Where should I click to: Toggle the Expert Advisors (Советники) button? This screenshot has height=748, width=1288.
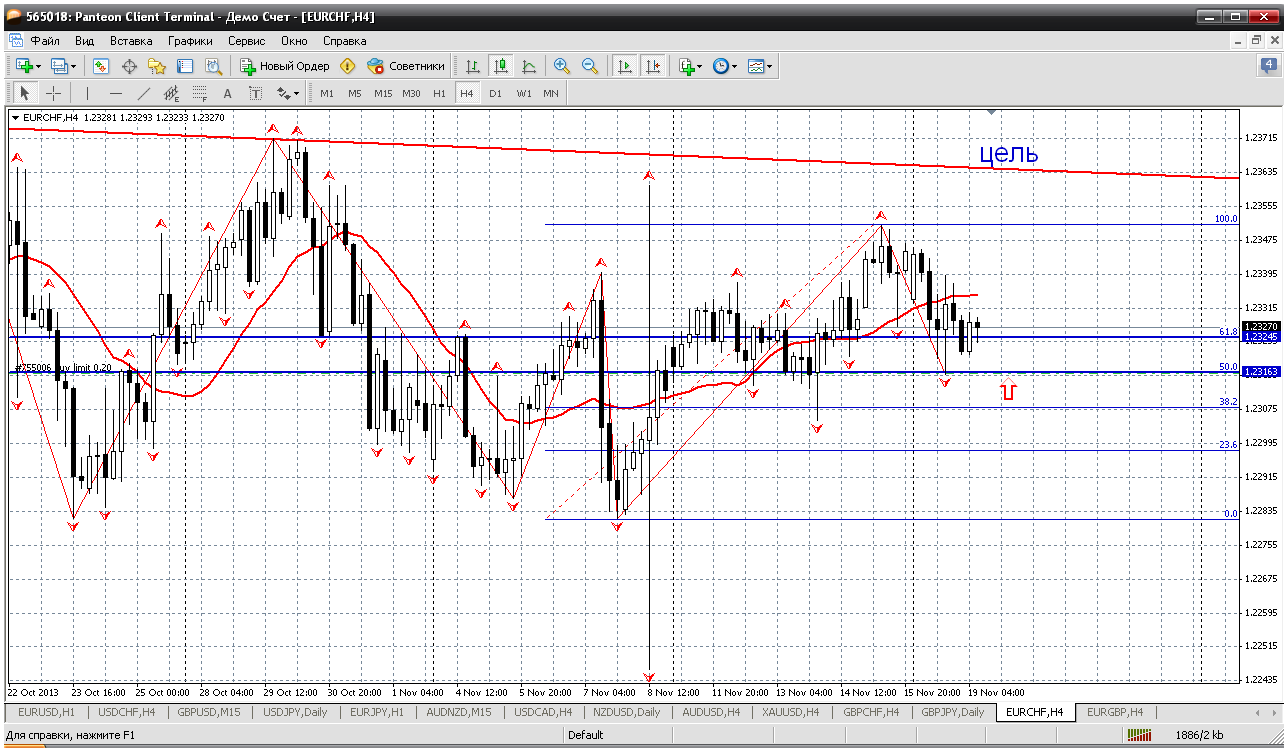(406, 66)
